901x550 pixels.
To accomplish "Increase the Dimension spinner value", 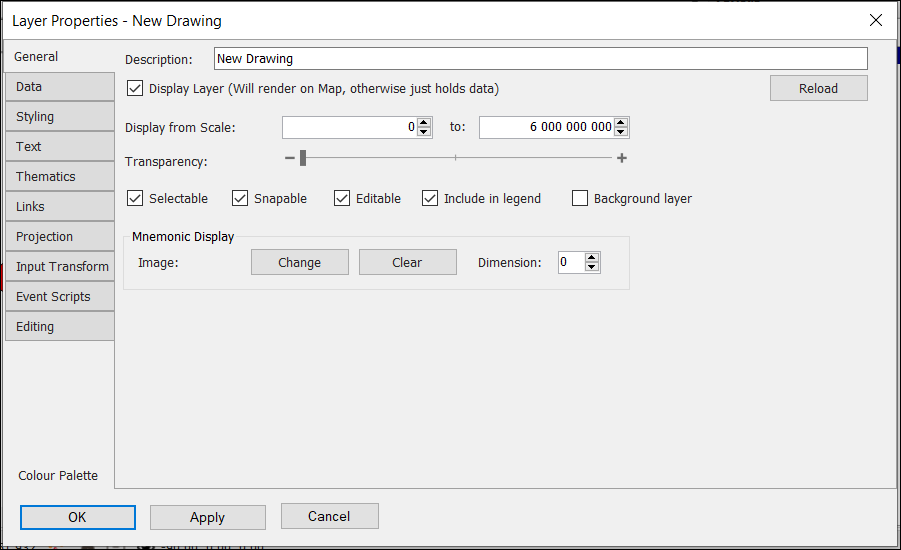I will coord(592,258).
